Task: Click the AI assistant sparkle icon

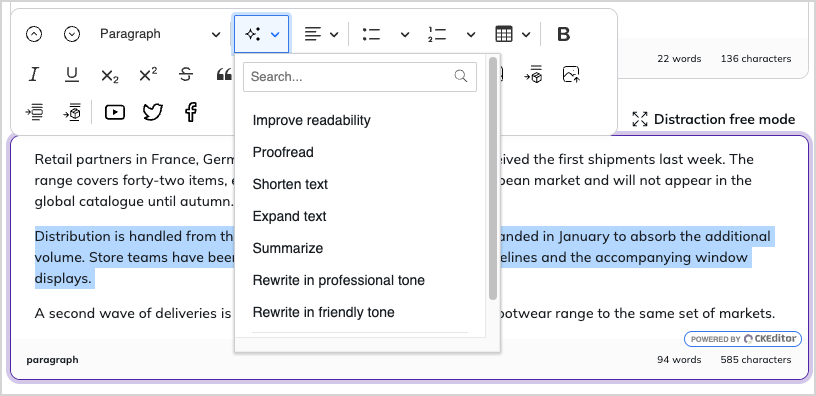Action: (x=253, y=34)
